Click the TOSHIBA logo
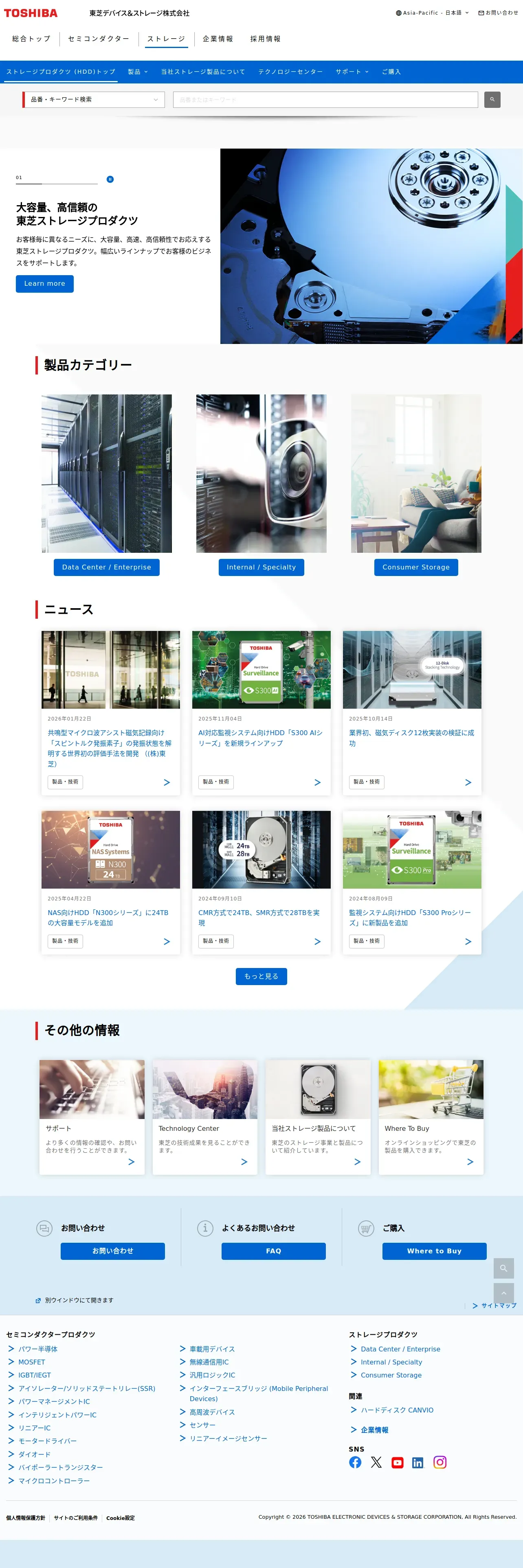The width and height of the screenshot is (523, 1568). point(31,13)
